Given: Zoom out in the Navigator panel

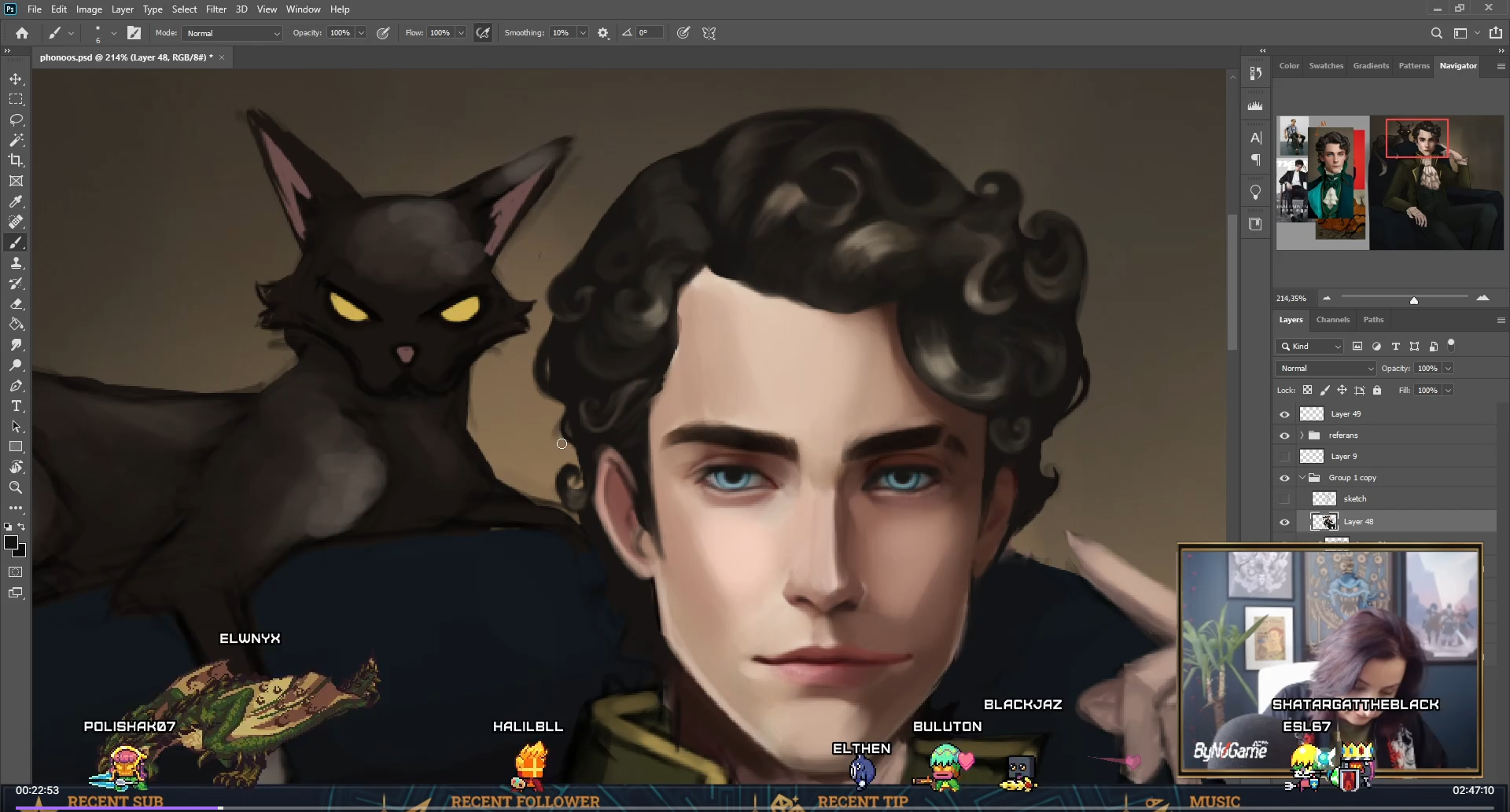Looking at the screenshot, I should [x=1327, y=299].
